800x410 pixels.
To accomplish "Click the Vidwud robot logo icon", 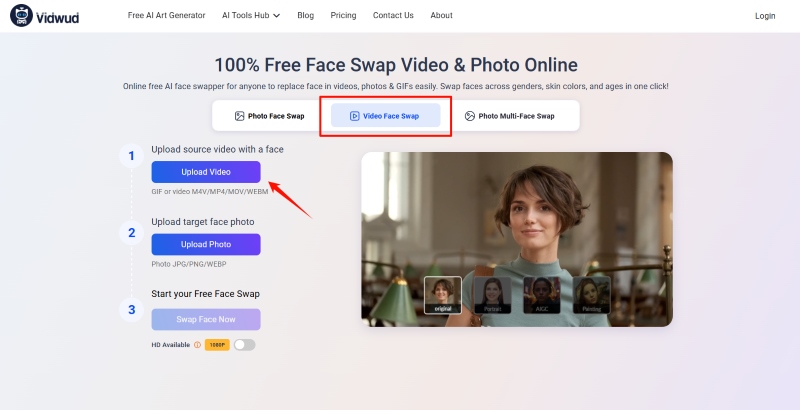I will click(x=21, y=16).
